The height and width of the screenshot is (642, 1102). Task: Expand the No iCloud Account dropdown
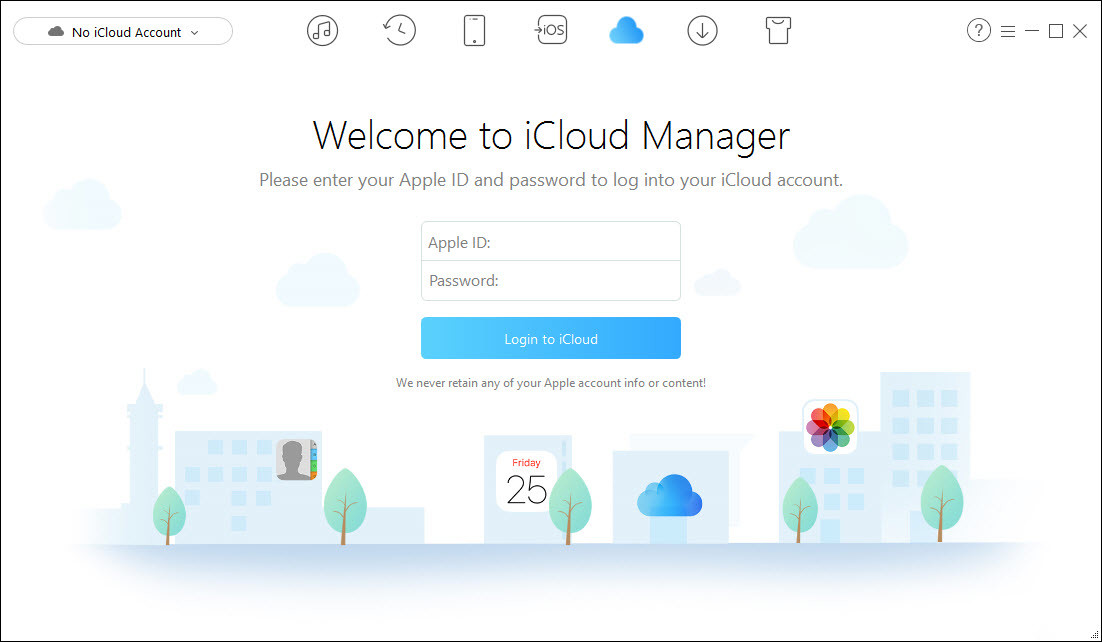[x=123, y=32]
